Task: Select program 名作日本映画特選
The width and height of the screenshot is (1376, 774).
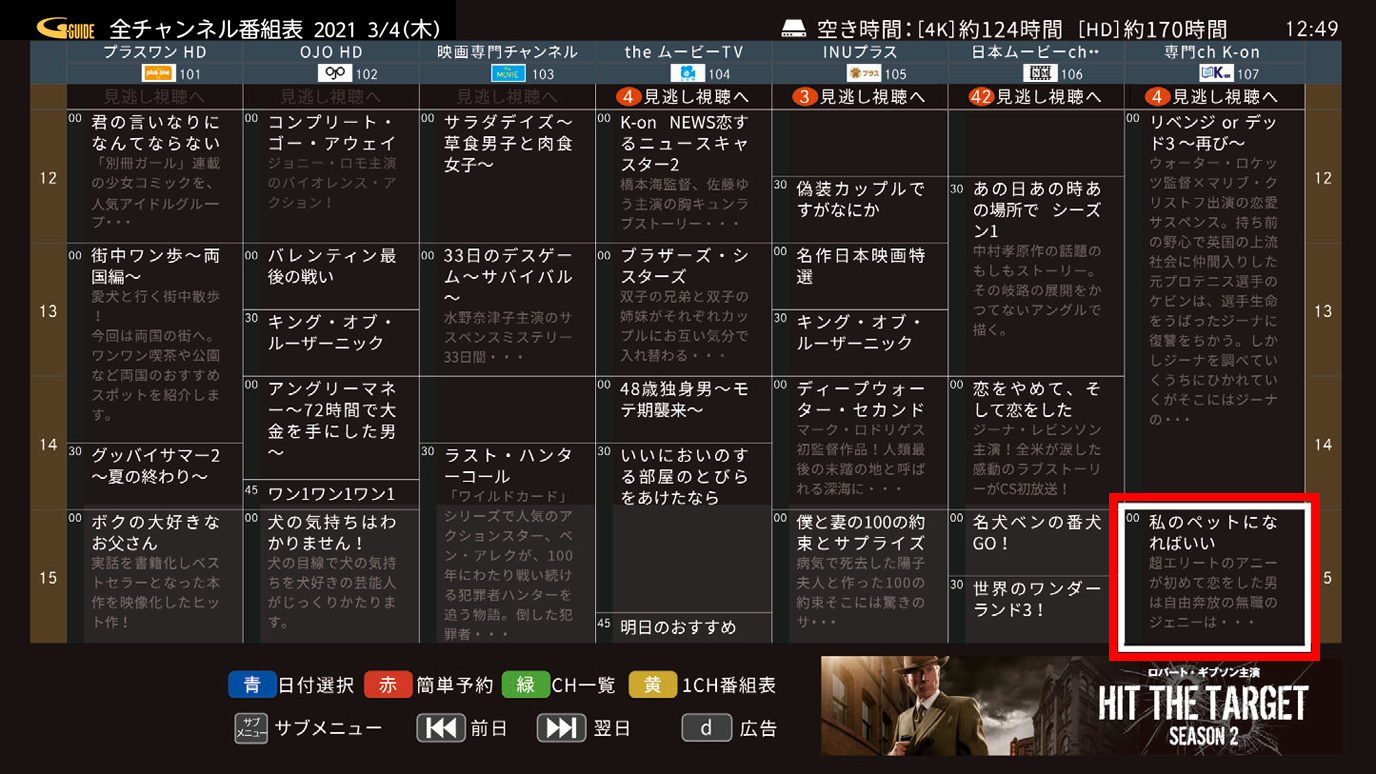Action: 860,276
